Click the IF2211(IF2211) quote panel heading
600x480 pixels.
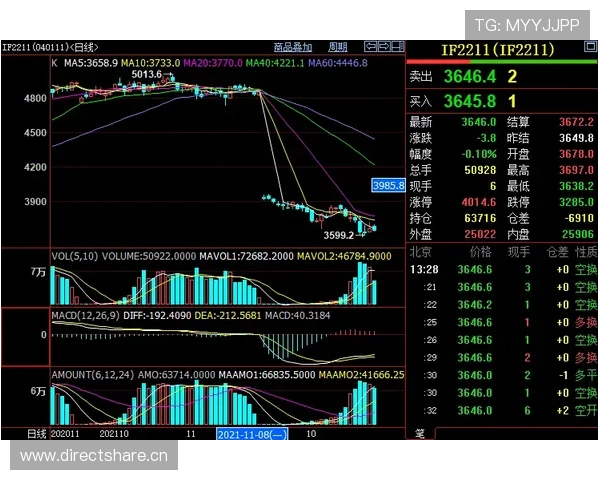[498, 50]
